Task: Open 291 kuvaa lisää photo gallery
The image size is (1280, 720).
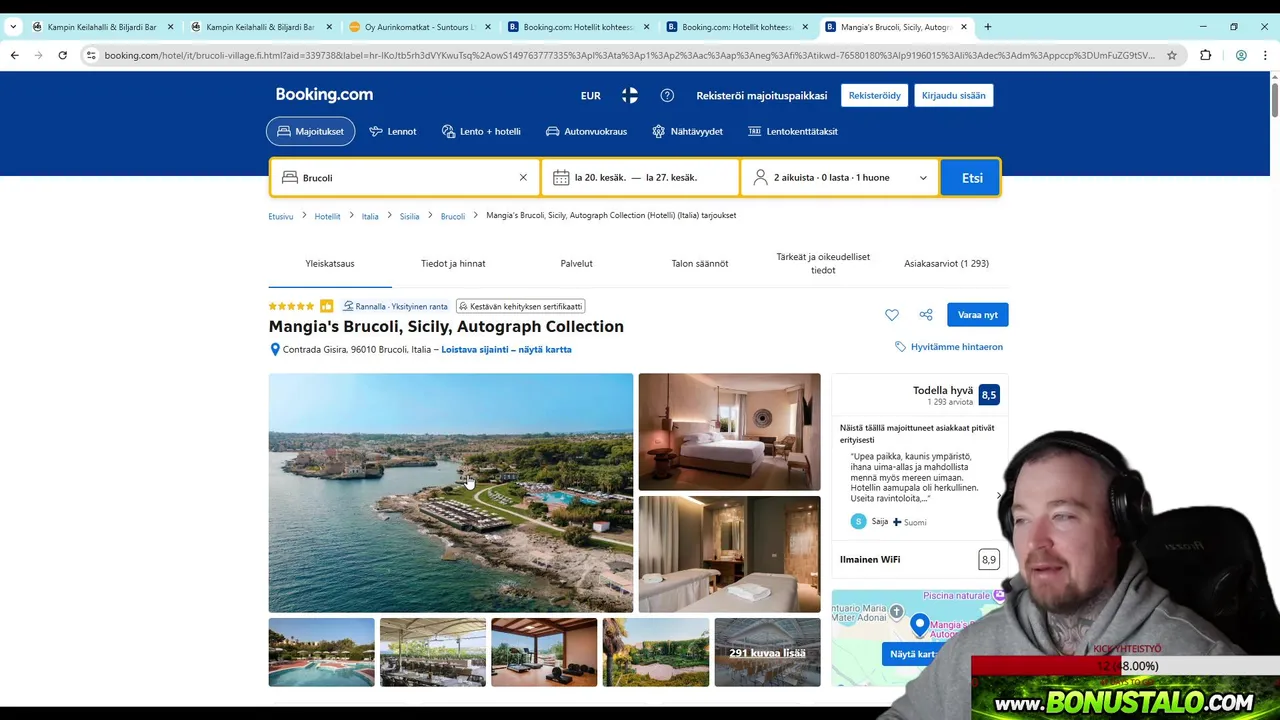Action: (x=767, y=652)
